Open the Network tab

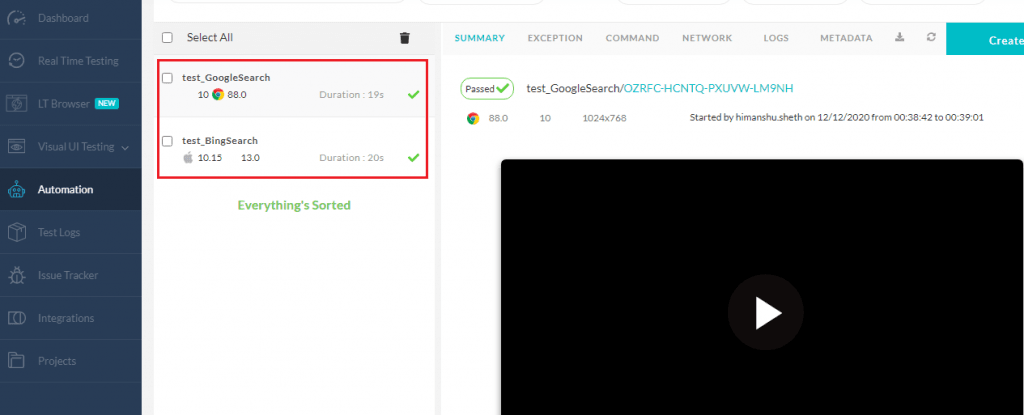[x=706, y=38]
